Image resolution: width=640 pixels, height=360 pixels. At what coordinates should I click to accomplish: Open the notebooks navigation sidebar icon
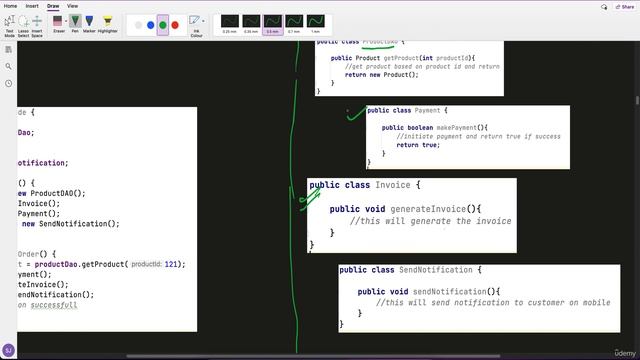pos(9,49)
